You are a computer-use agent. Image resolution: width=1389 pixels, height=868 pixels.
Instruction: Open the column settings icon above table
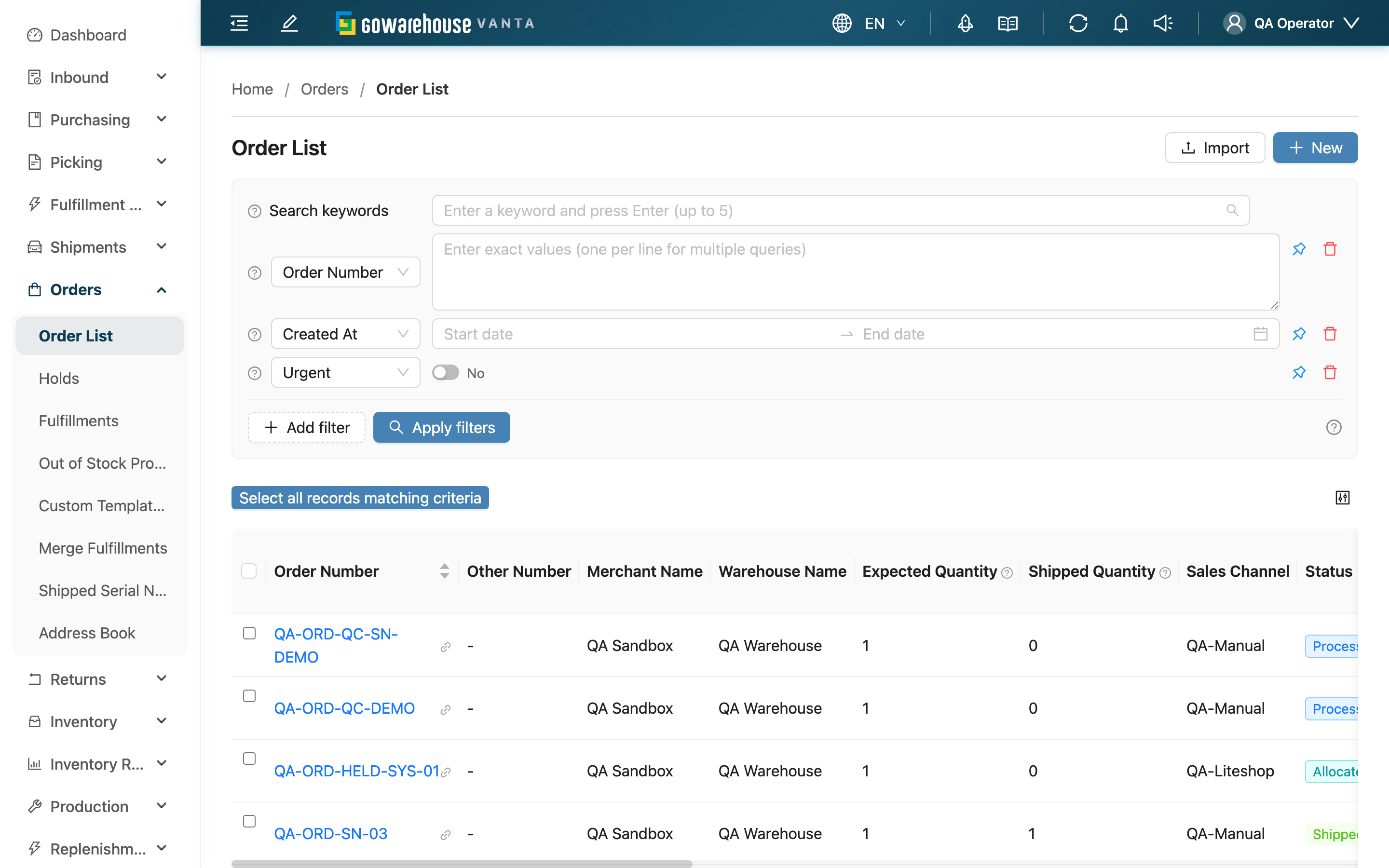[1343, 498]
